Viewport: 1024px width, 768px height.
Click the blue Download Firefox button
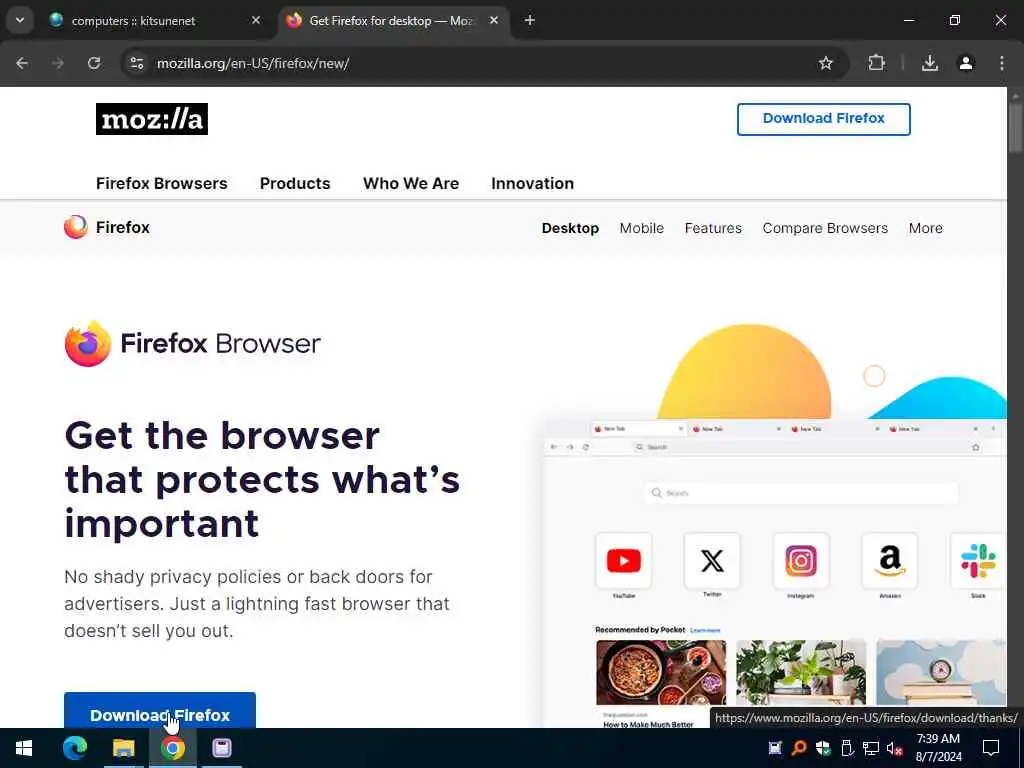click(x=160, y=711)
